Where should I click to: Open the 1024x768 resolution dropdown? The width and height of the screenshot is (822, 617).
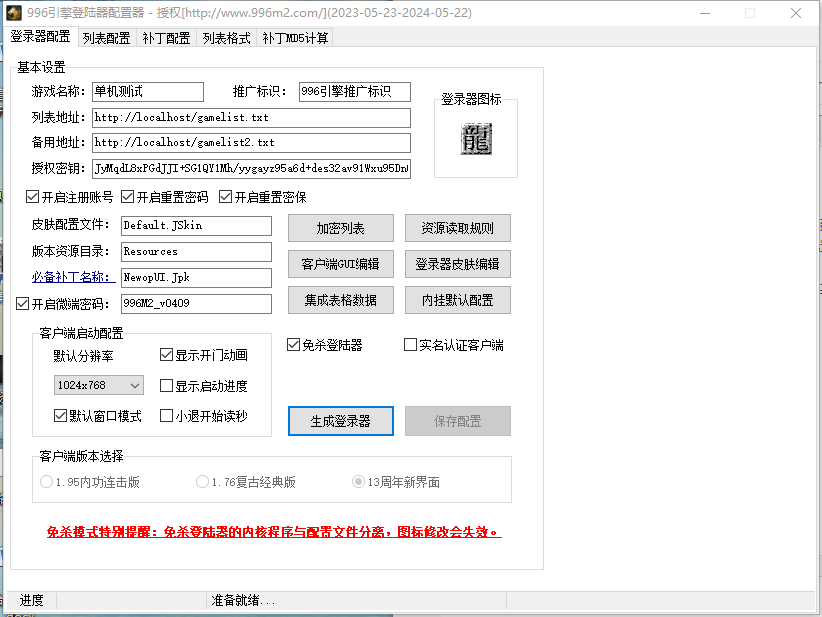click(99, 385)
